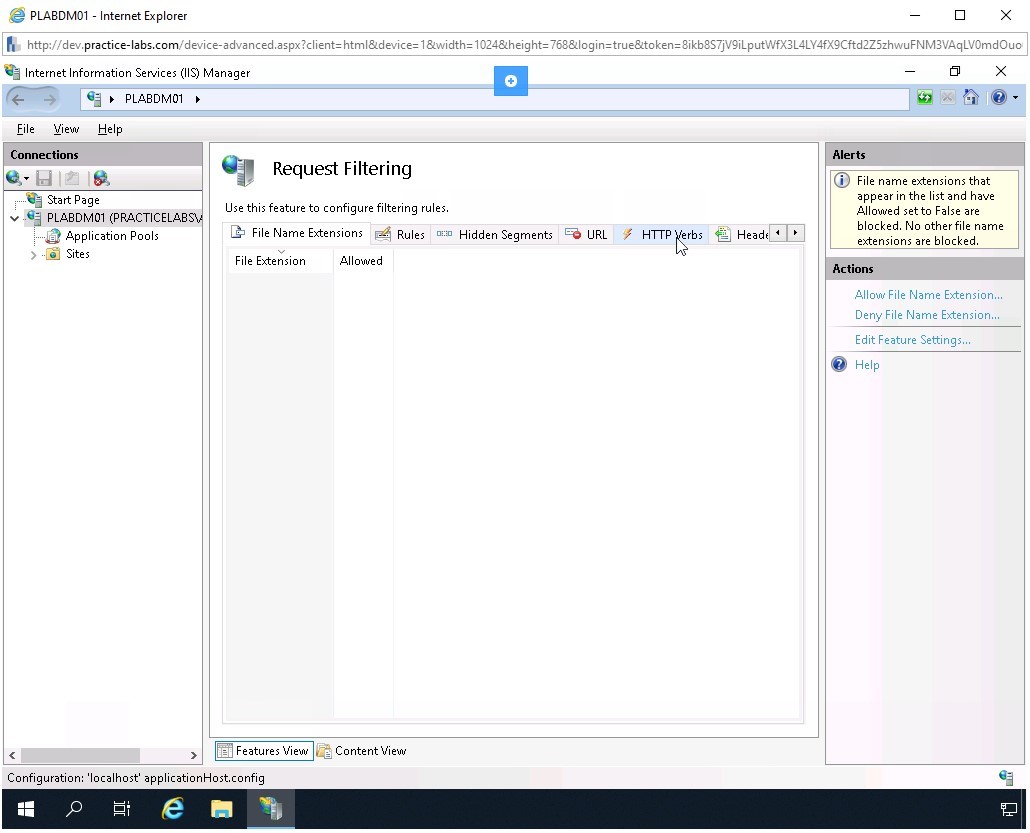Click the forward navigation arrow
This screenshot has width=1030, height=833.
[47, 98]
